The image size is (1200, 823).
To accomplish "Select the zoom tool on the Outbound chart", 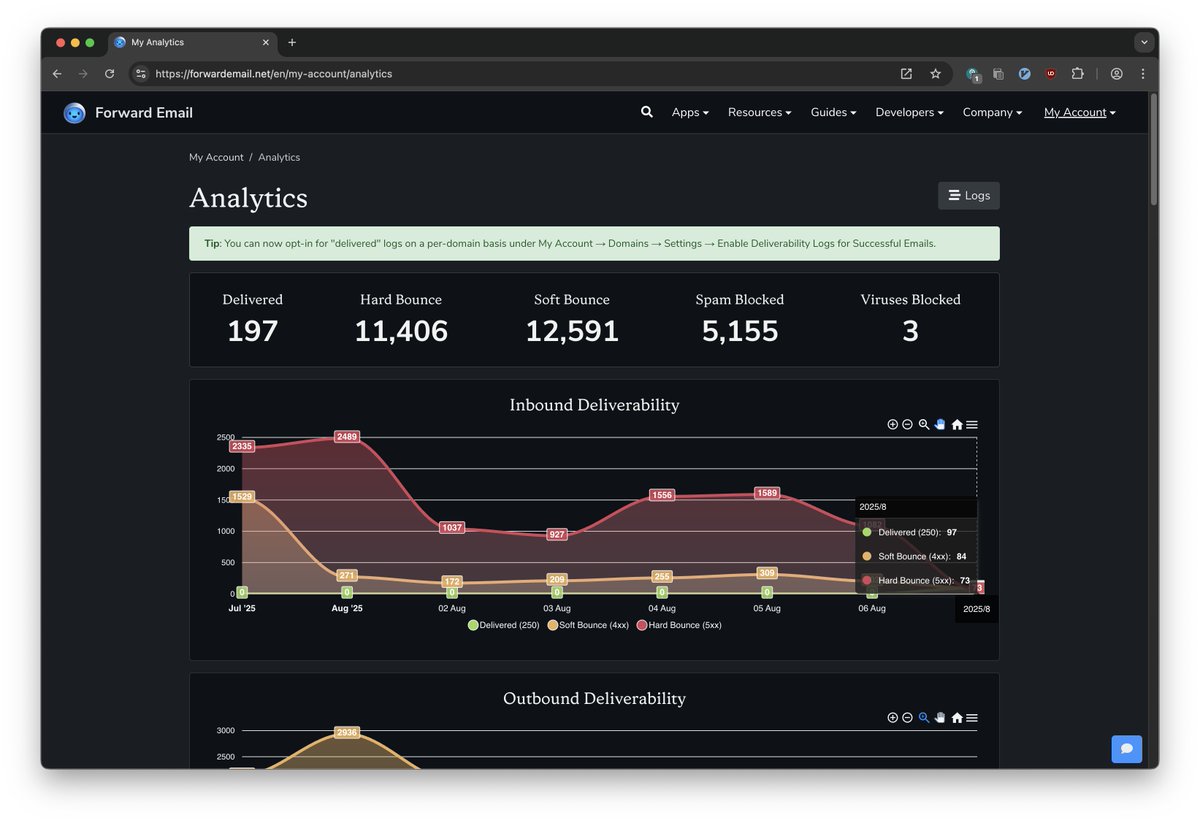I will coord(924,718).
